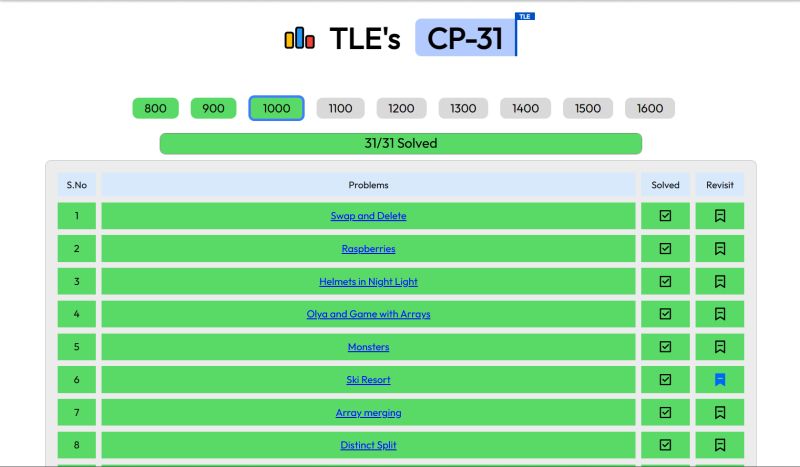Select the 1000 rating tab

[x=277, y=108]
